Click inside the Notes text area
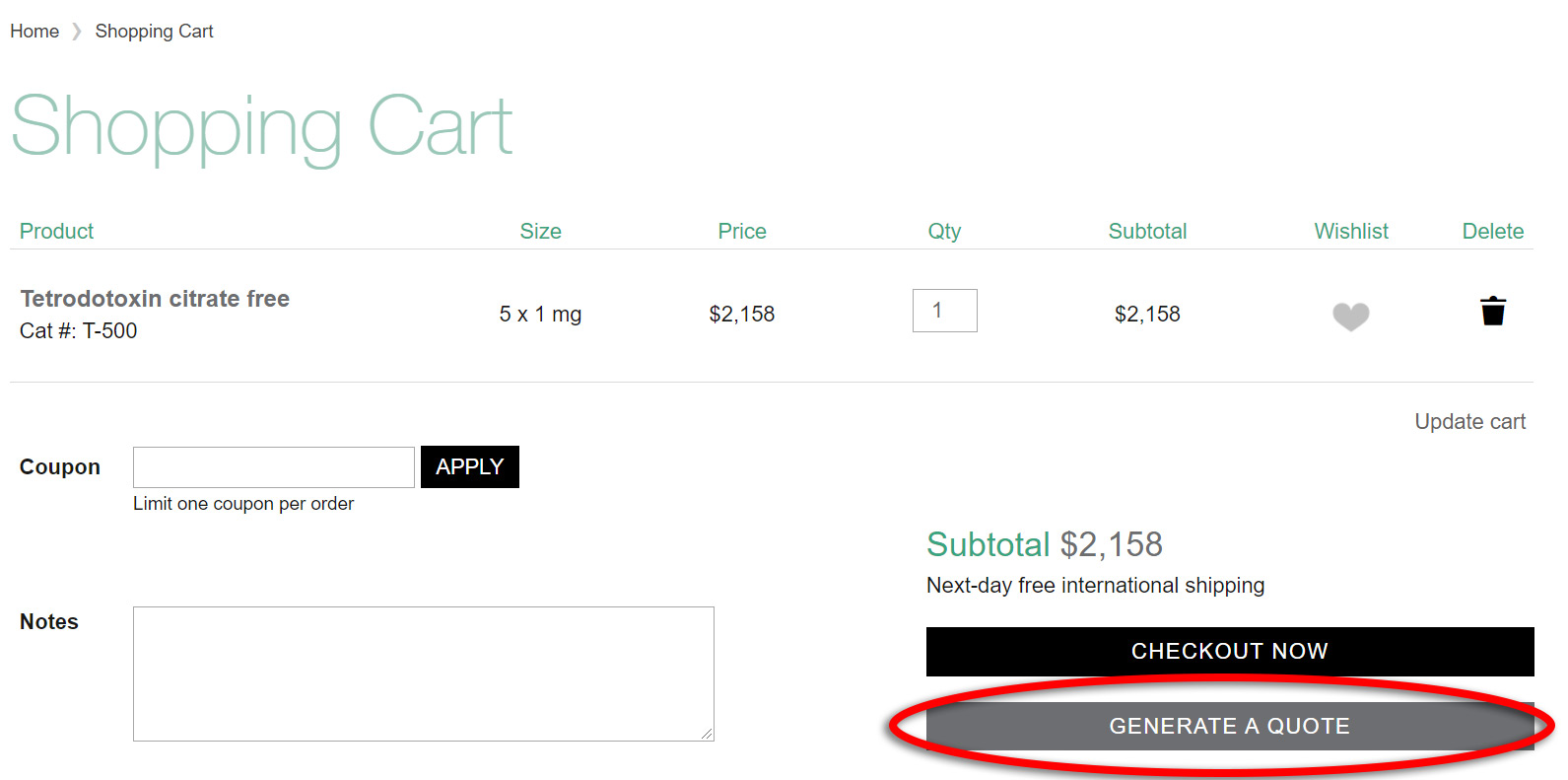1568x780 pixels. [x=423, y=674]
